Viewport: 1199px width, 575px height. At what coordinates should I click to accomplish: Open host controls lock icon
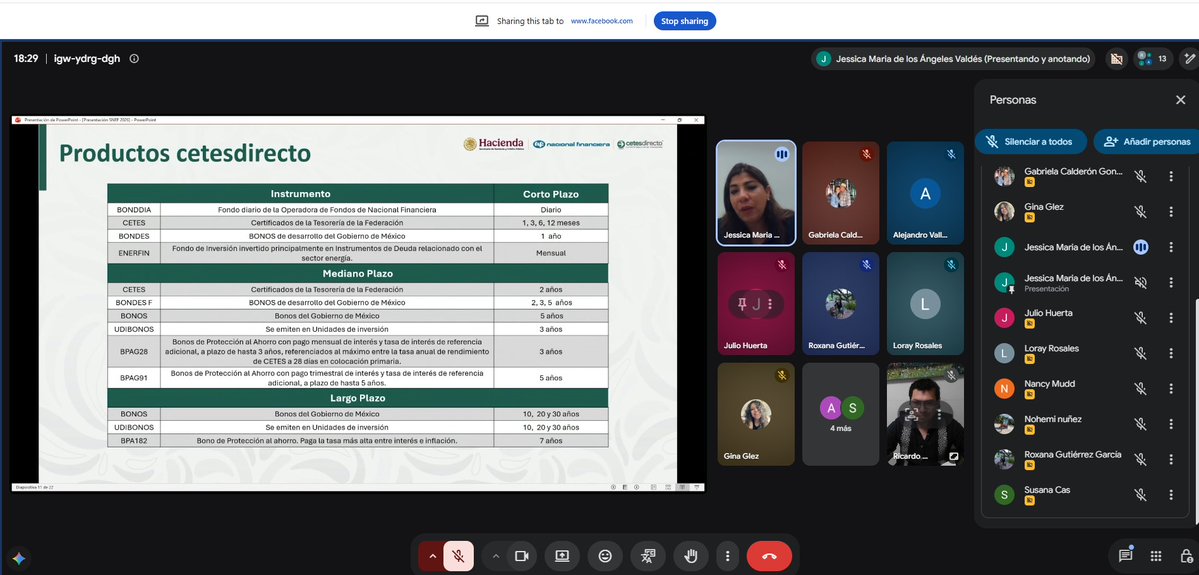(x=1186, y=556)
